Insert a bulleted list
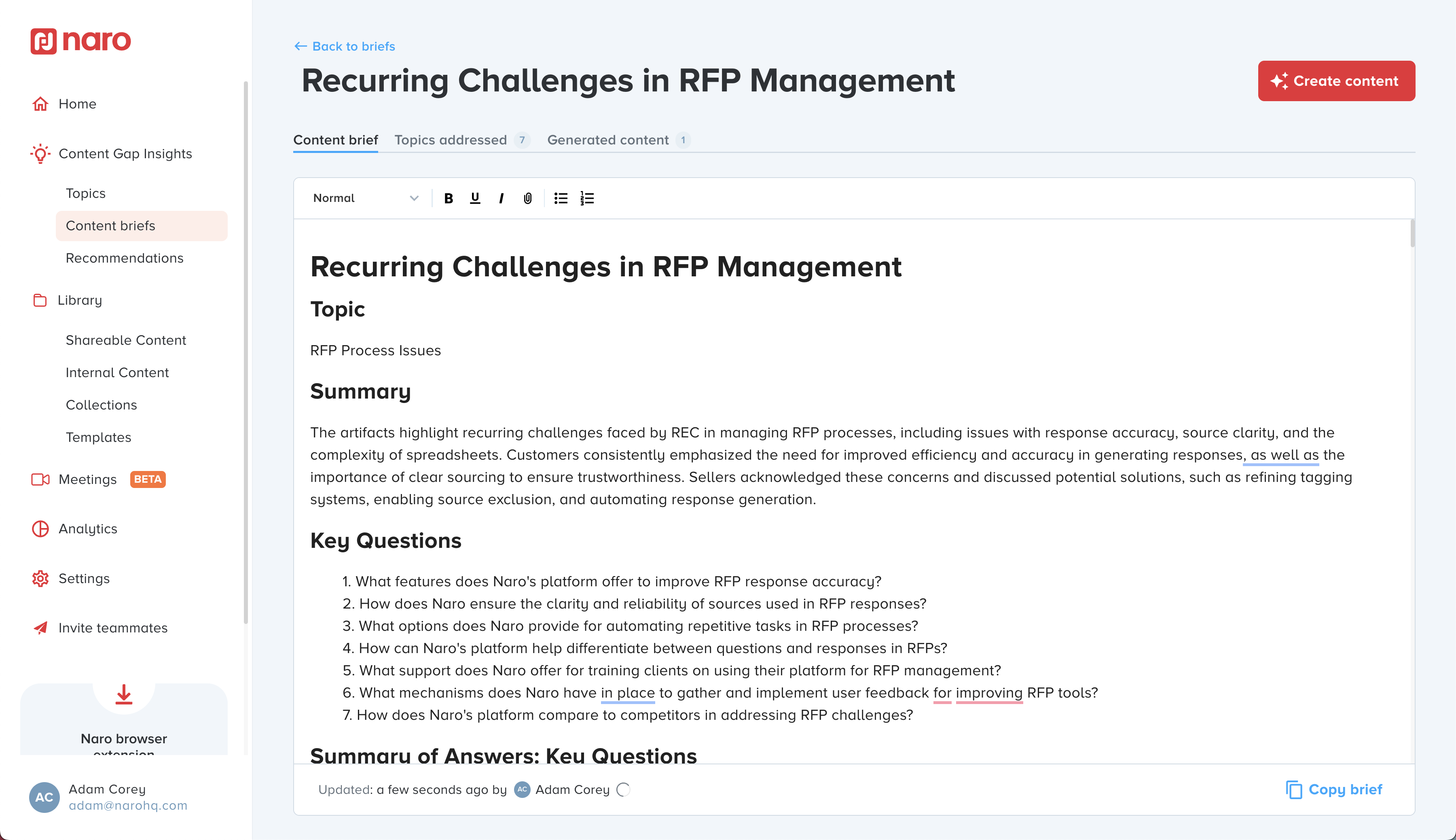This screenshot has width=1456, height=840. (561, 198)
